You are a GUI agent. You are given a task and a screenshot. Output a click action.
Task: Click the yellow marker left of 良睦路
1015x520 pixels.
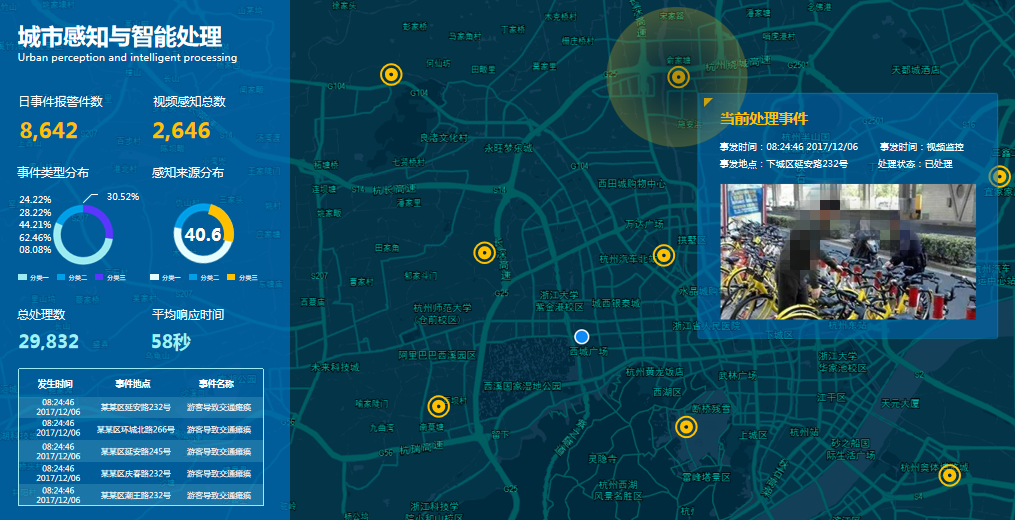(x=484, y=253)
